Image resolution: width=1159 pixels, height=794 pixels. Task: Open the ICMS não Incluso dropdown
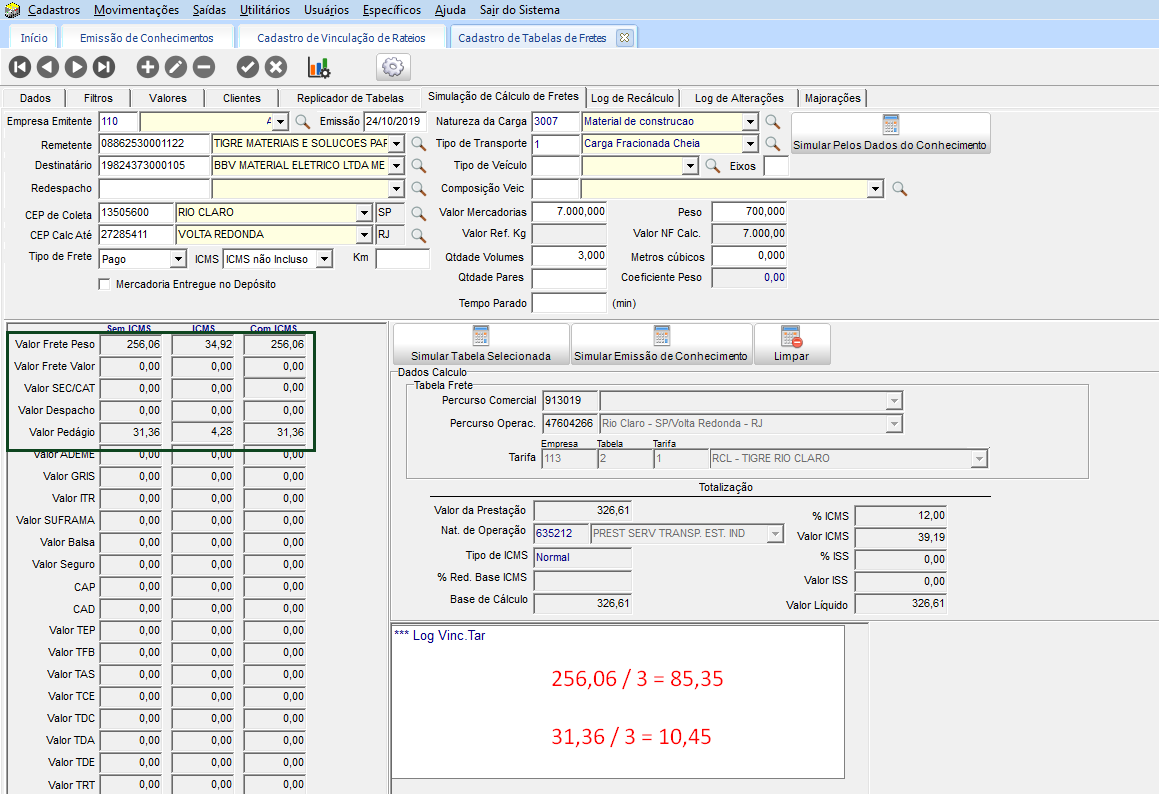pos(323,259)
